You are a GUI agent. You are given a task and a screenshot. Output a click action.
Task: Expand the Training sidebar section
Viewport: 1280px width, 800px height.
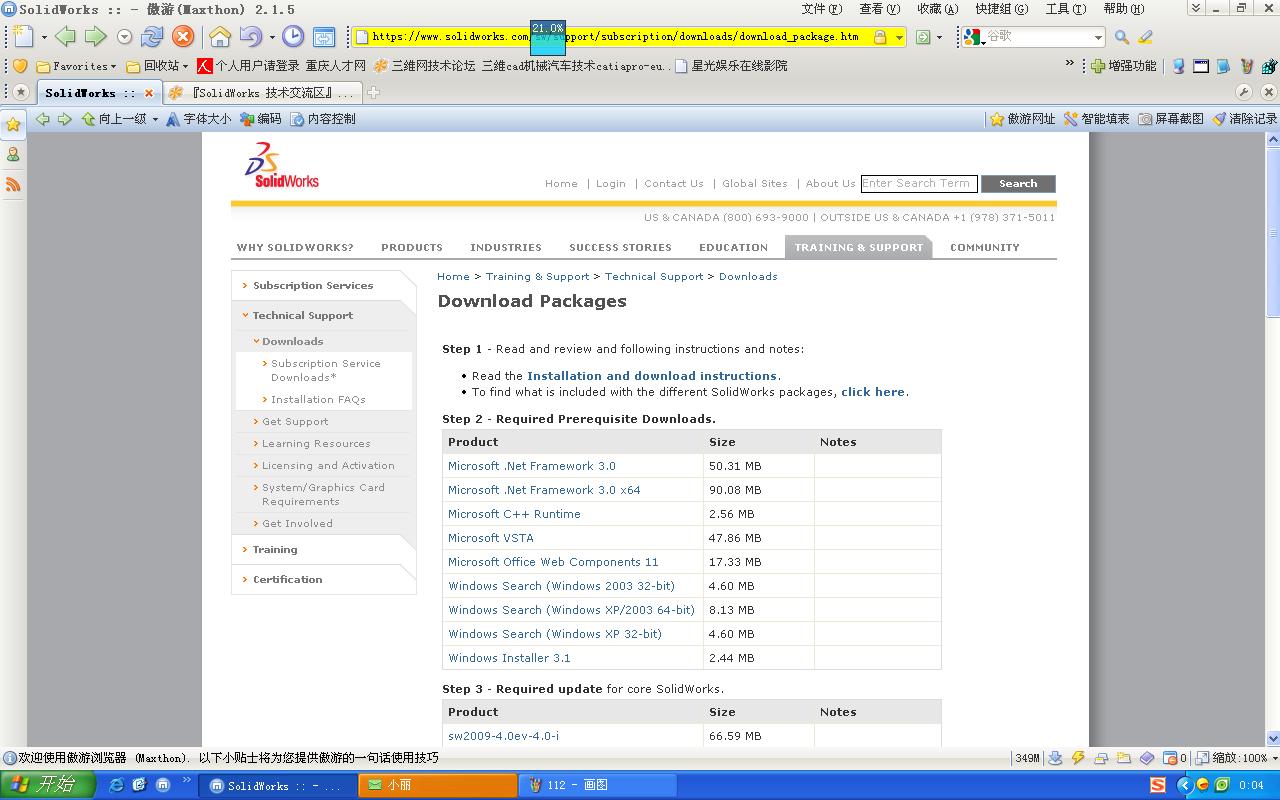(275, 550)
